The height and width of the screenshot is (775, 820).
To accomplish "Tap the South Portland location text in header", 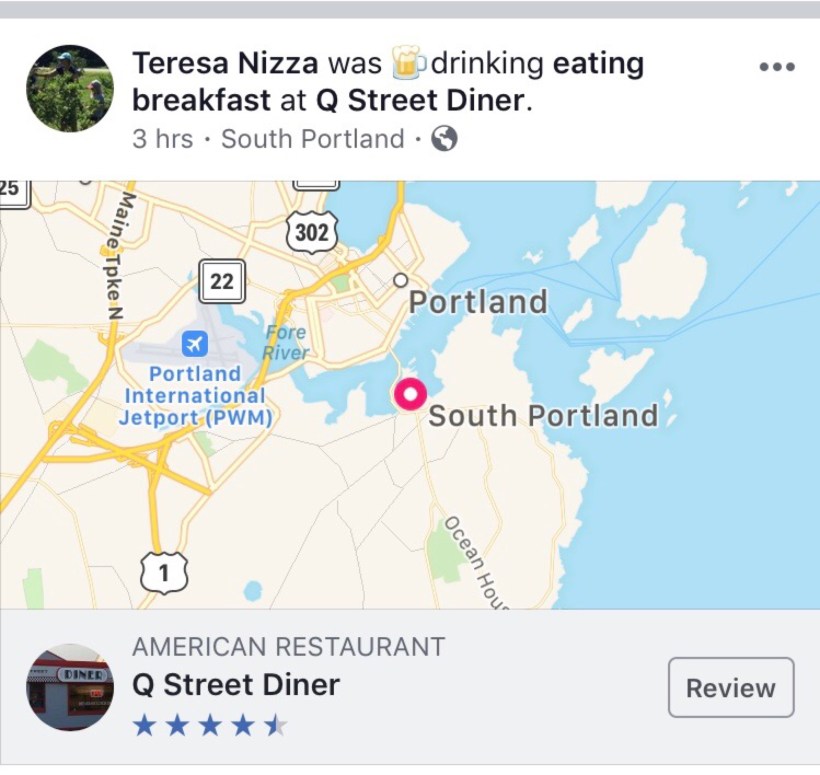I will coord(312,139).
